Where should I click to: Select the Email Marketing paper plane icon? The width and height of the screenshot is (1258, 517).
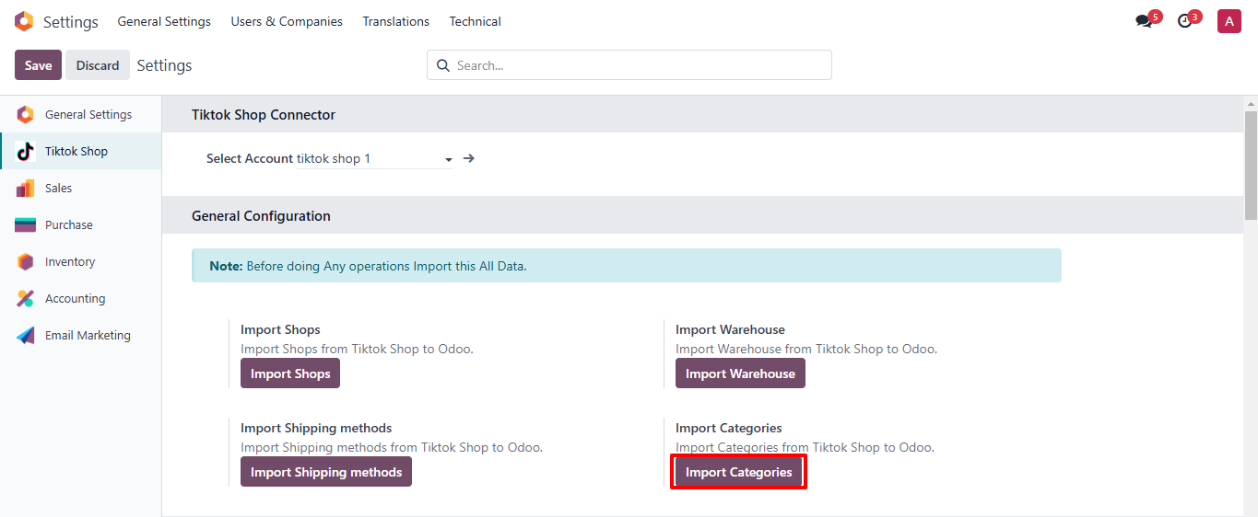click(26, 336)
